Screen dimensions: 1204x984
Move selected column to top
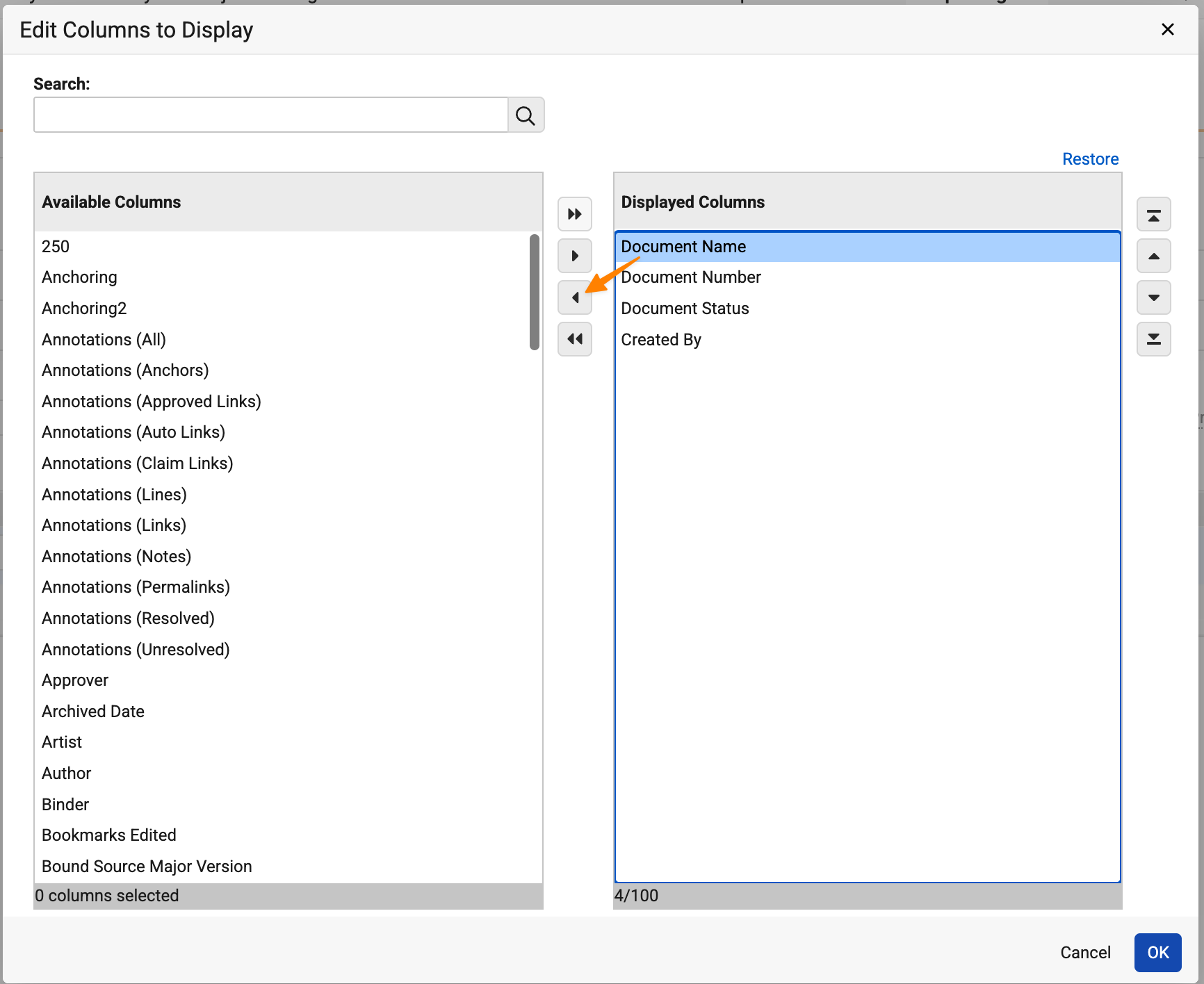[1153, 214]
